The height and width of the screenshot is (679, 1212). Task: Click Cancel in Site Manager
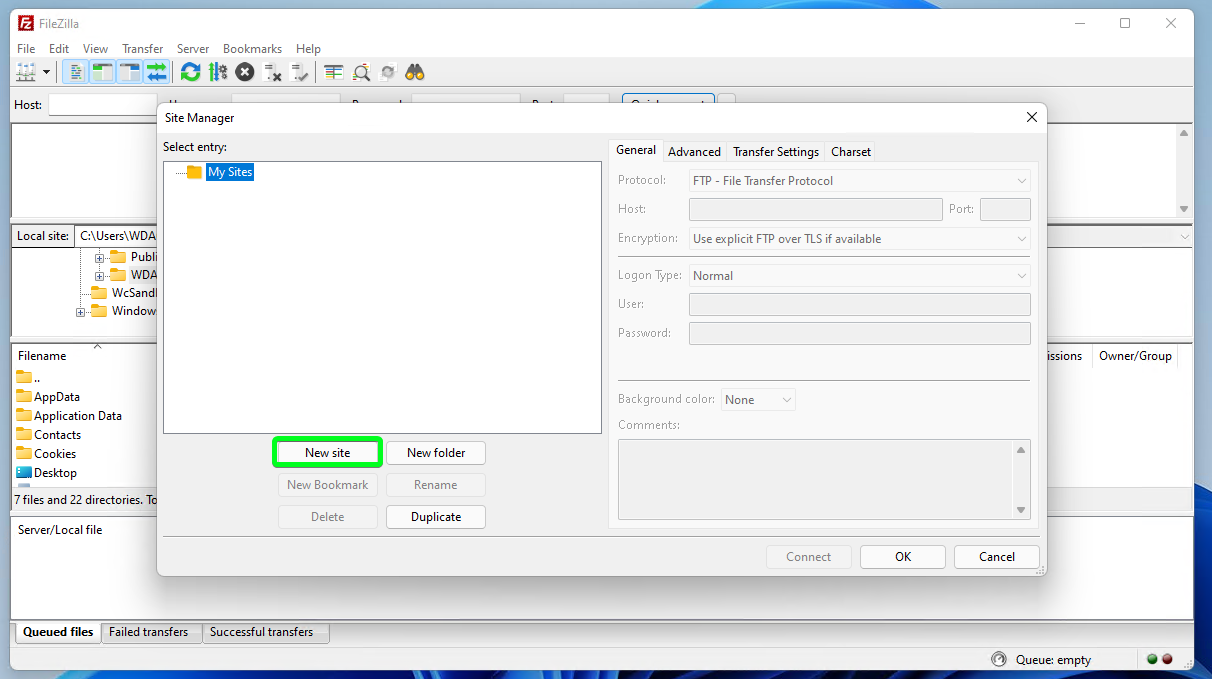(x=997, y=557)
